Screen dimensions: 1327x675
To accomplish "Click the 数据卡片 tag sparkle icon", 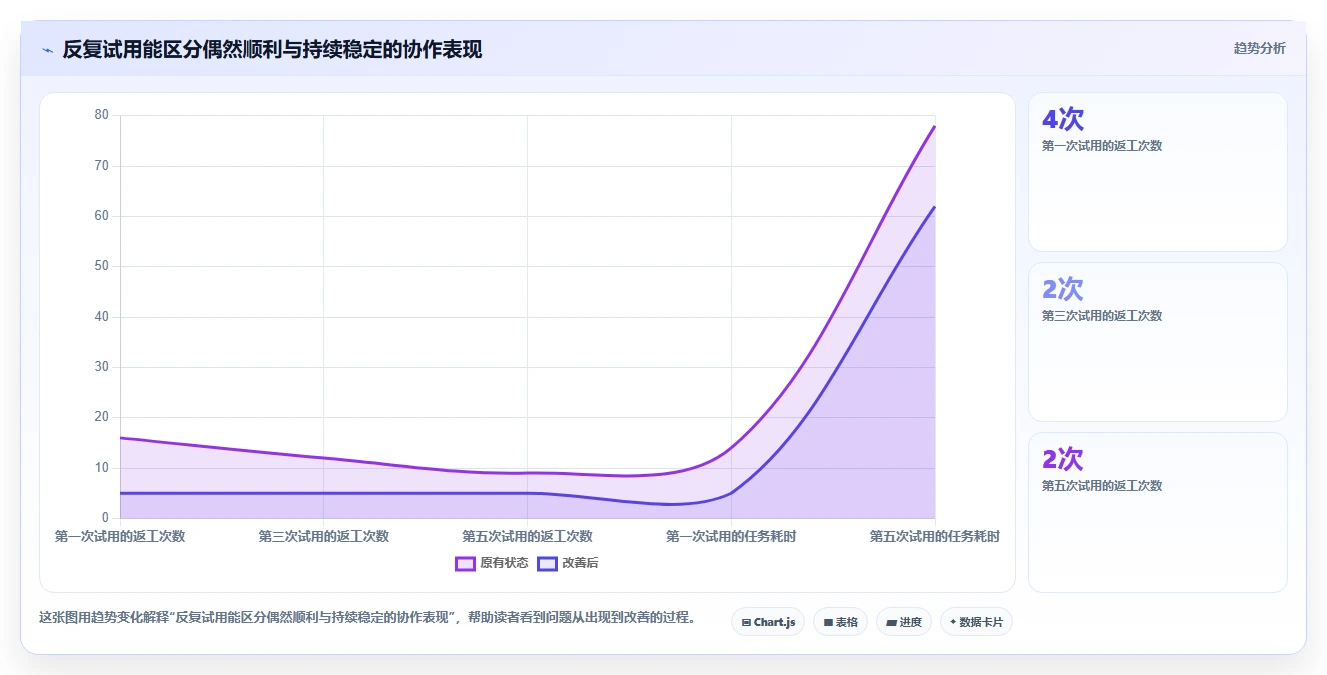I will click(x=953, y=622).
